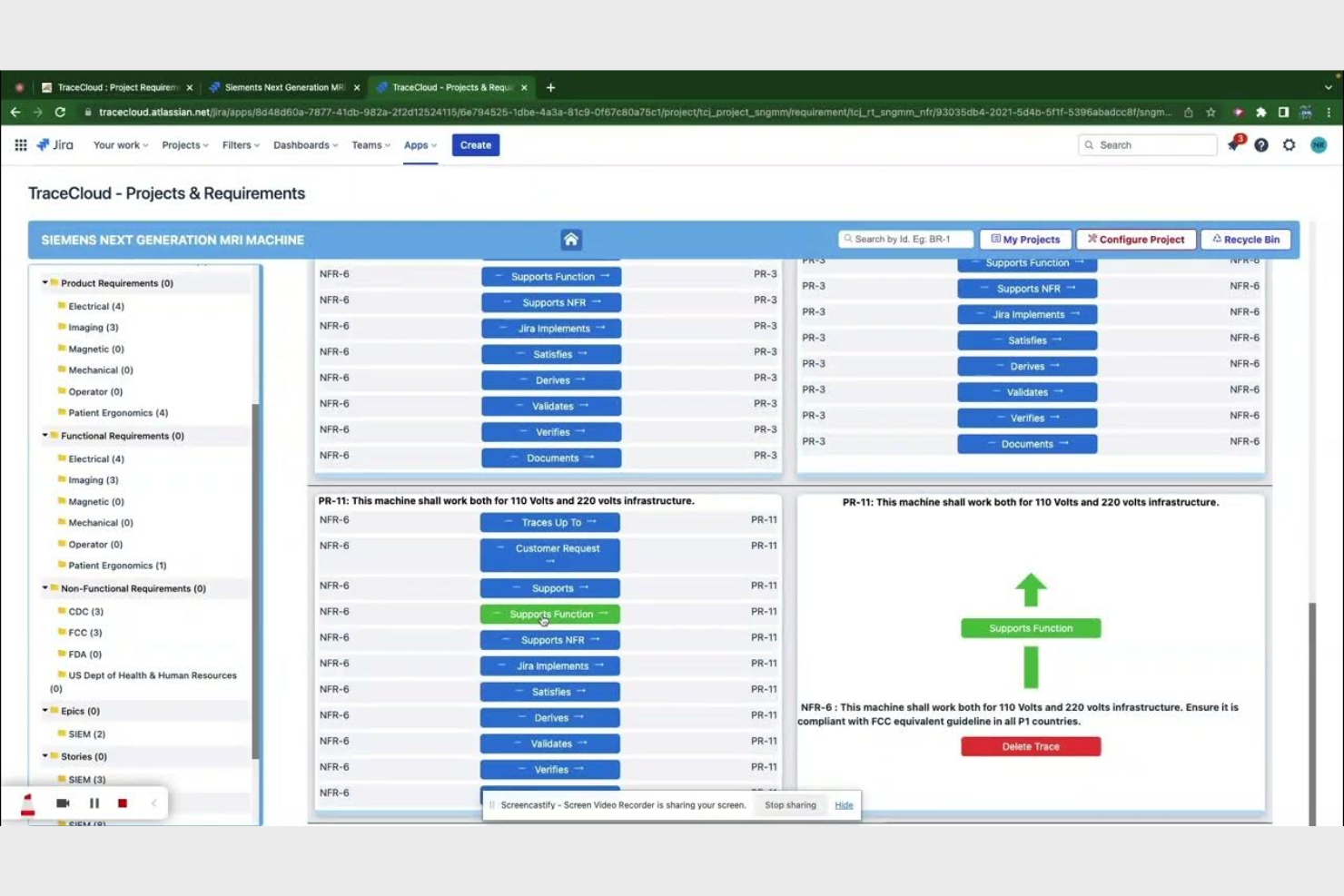
Task: Reload the page in the browser
Action: 60,113
